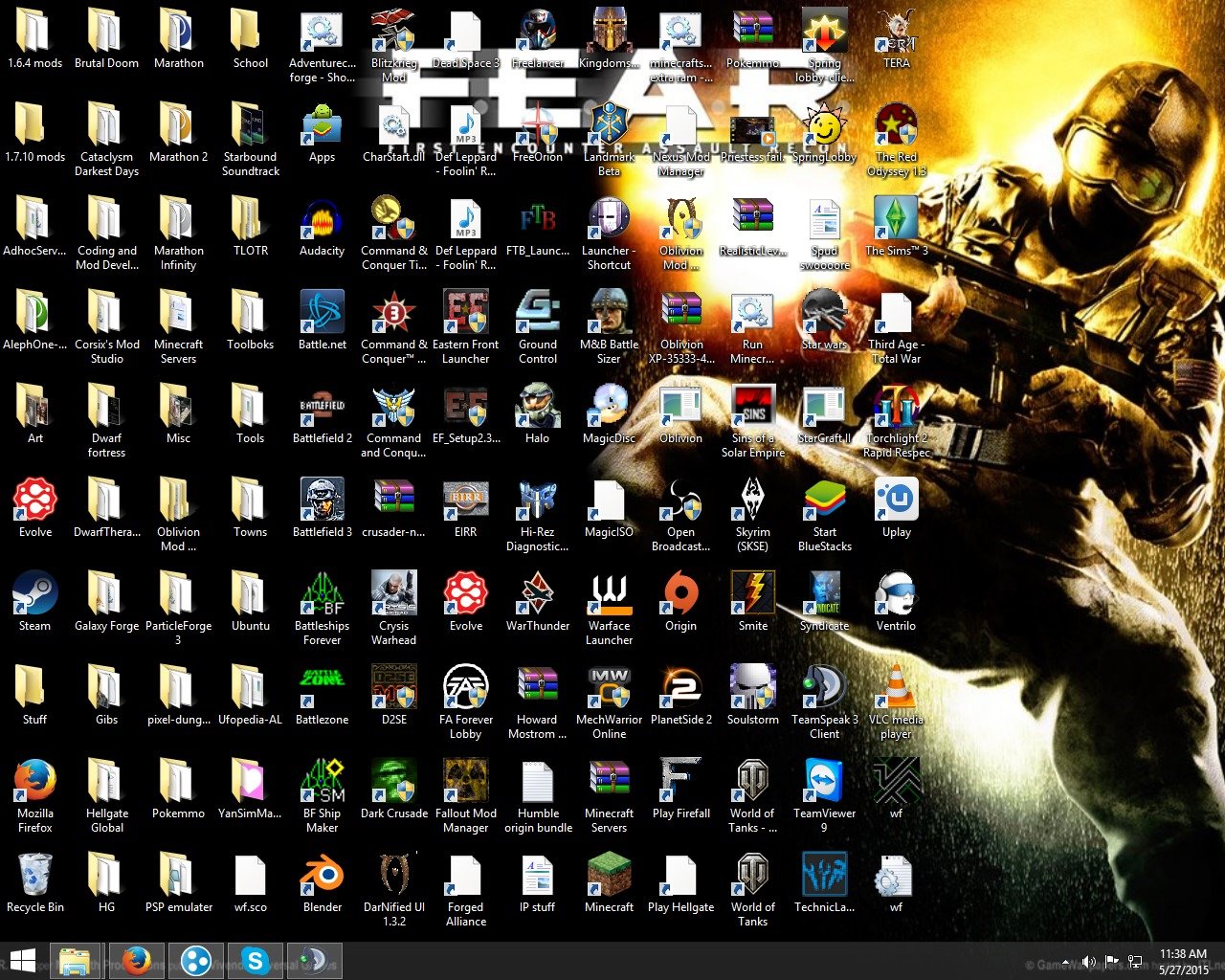This screenshot has width=1225, height=980.
Task: Open TeamViewer 9
Action: [x=824, y=780]
